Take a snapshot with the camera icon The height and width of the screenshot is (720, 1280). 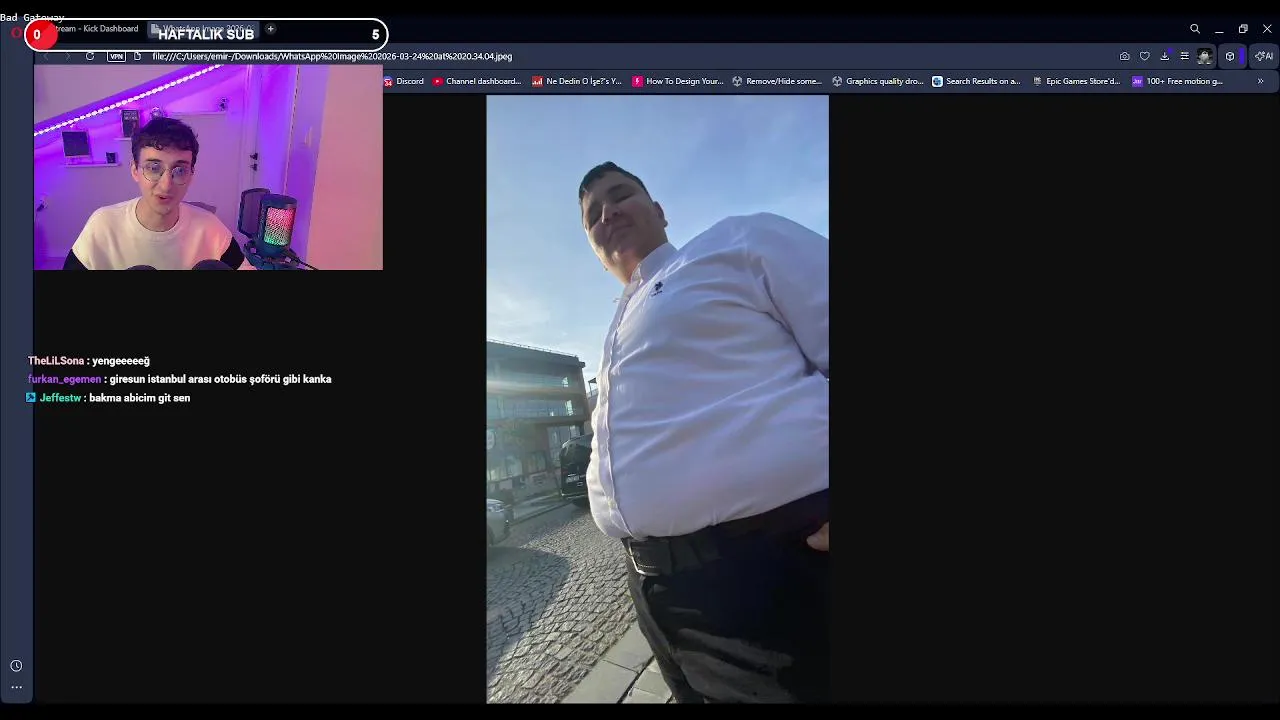click(x=1125, y=56)
